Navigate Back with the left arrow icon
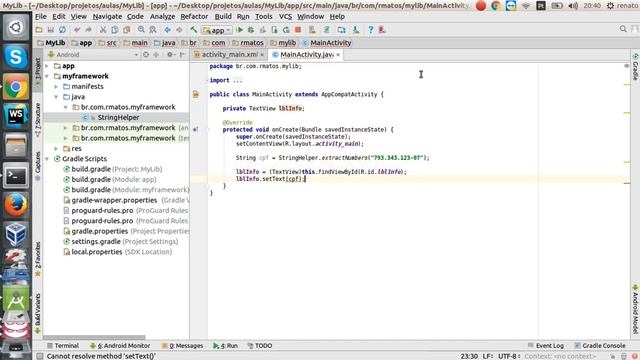Viewport: 640px width, 360px height. coord(167,30)
